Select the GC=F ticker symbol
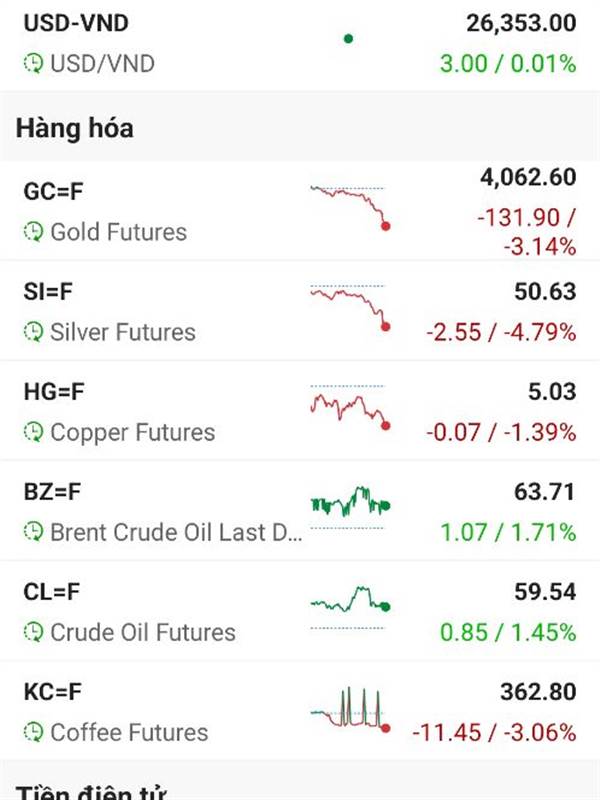Image resolution: width=600 pixels, height=800 pixels. point(56,191)
